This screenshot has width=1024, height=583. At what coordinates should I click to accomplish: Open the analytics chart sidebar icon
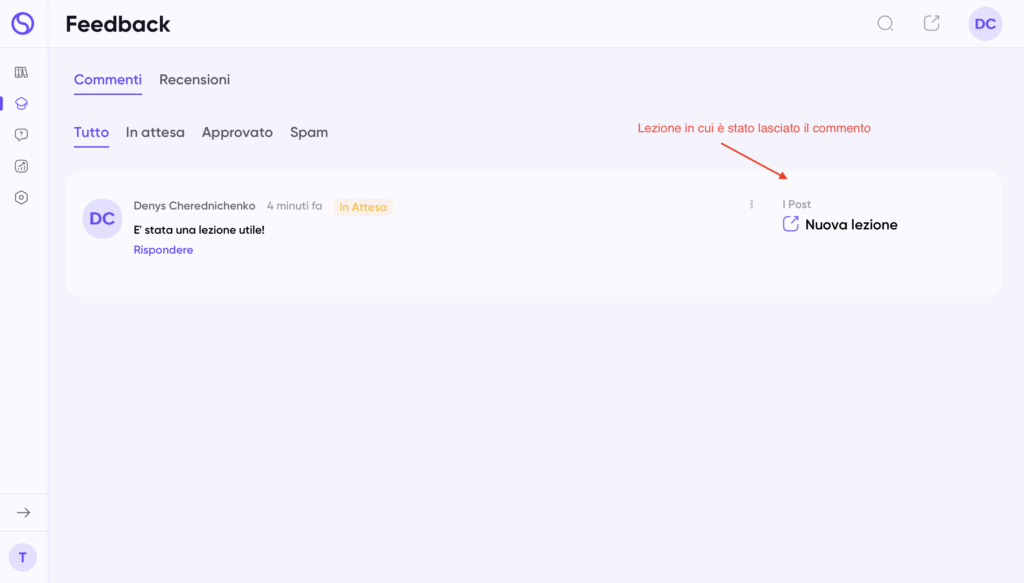point(21,166)
